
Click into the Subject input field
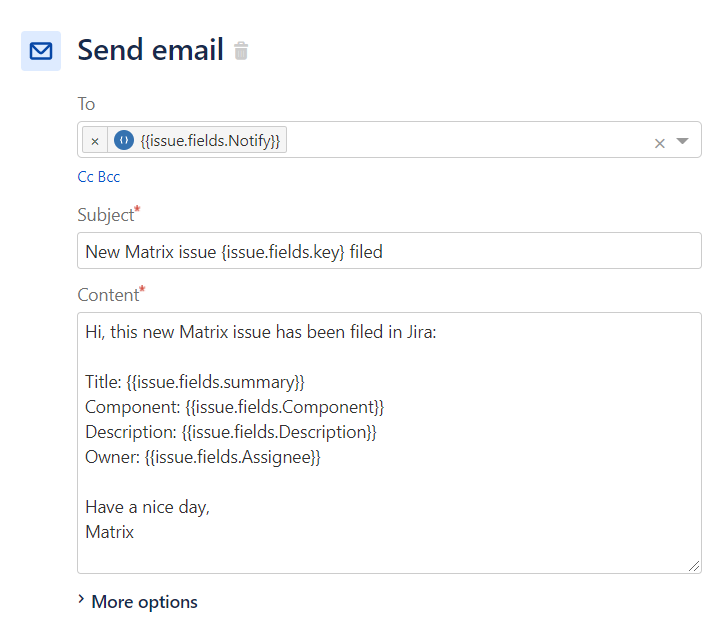coord(389,251)
